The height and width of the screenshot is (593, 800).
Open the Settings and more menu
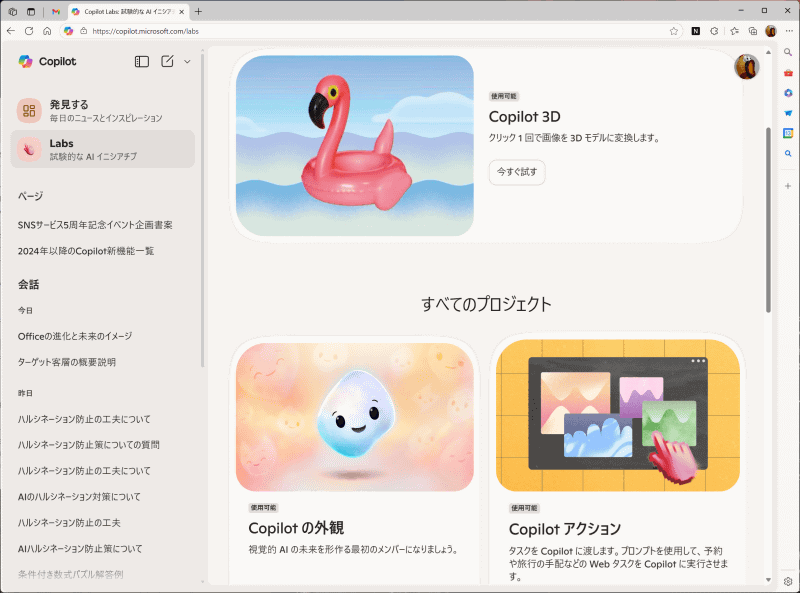(791, 30)
